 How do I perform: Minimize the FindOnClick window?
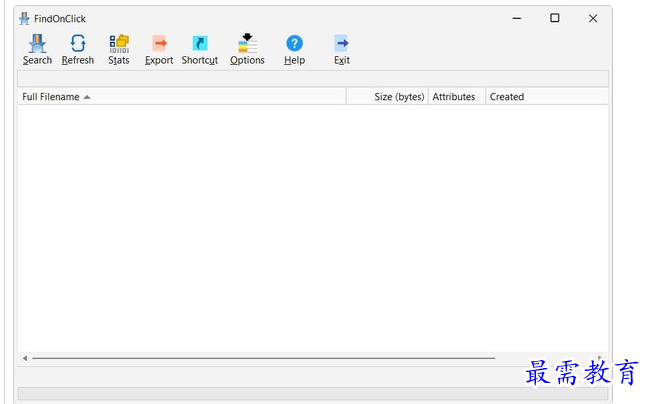[x=517, y=18]
